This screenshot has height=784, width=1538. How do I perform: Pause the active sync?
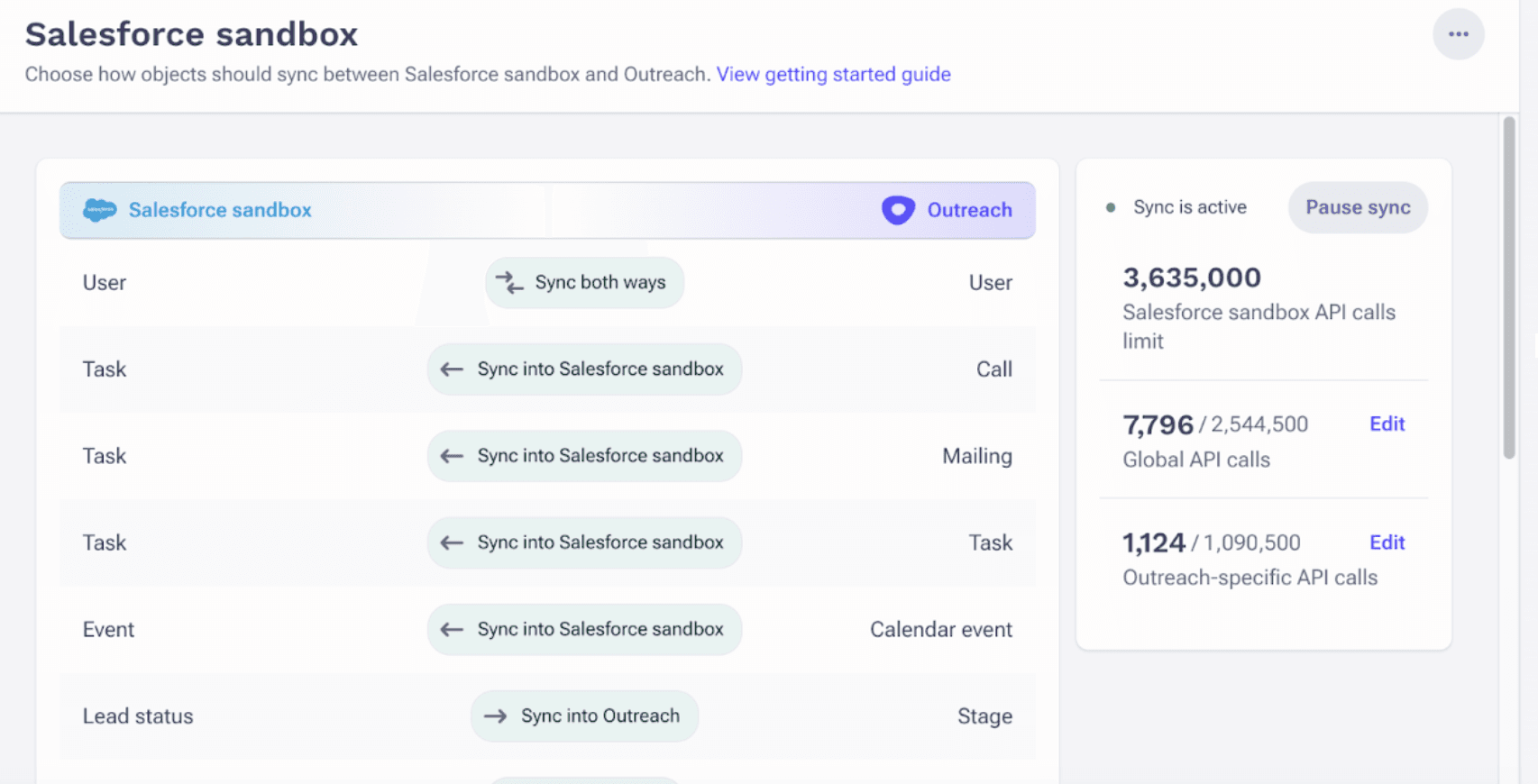1357,207
